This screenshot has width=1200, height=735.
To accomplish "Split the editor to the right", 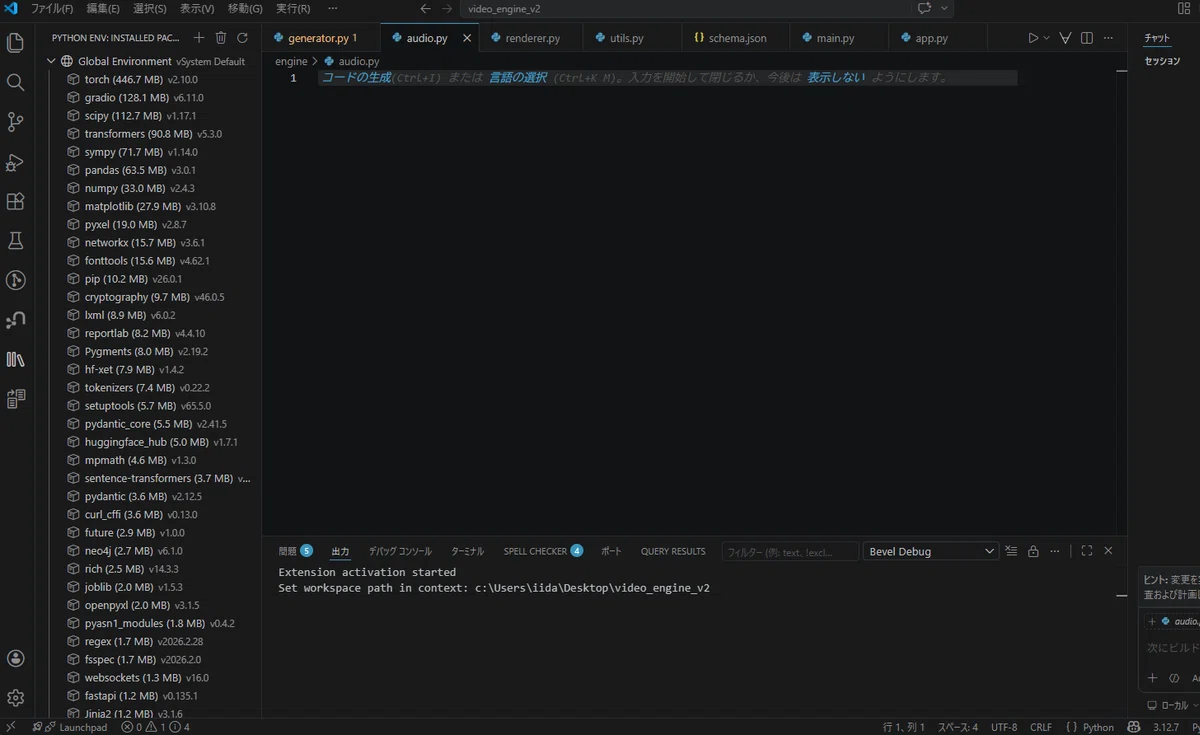I will point(1087,38).
